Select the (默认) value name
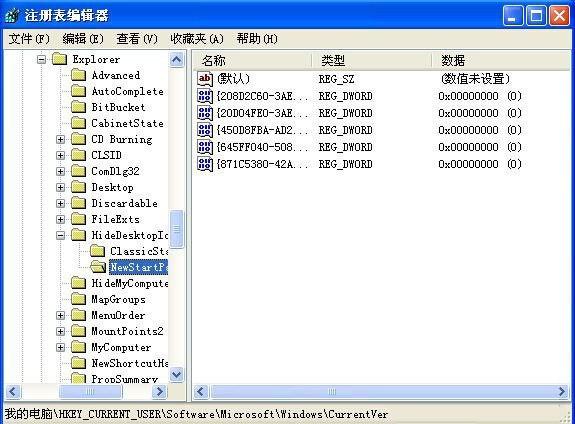This screenshot has width=575, height=424. tap(233, 79)
